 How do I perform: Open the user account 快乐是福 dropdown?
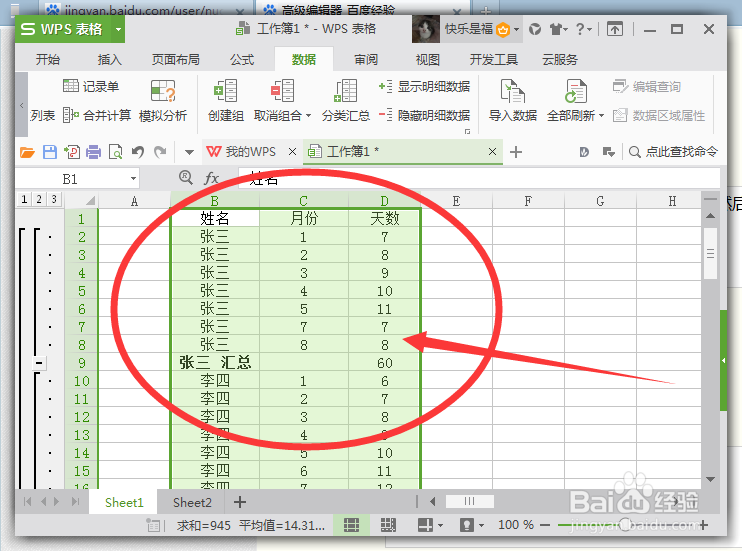517,29
